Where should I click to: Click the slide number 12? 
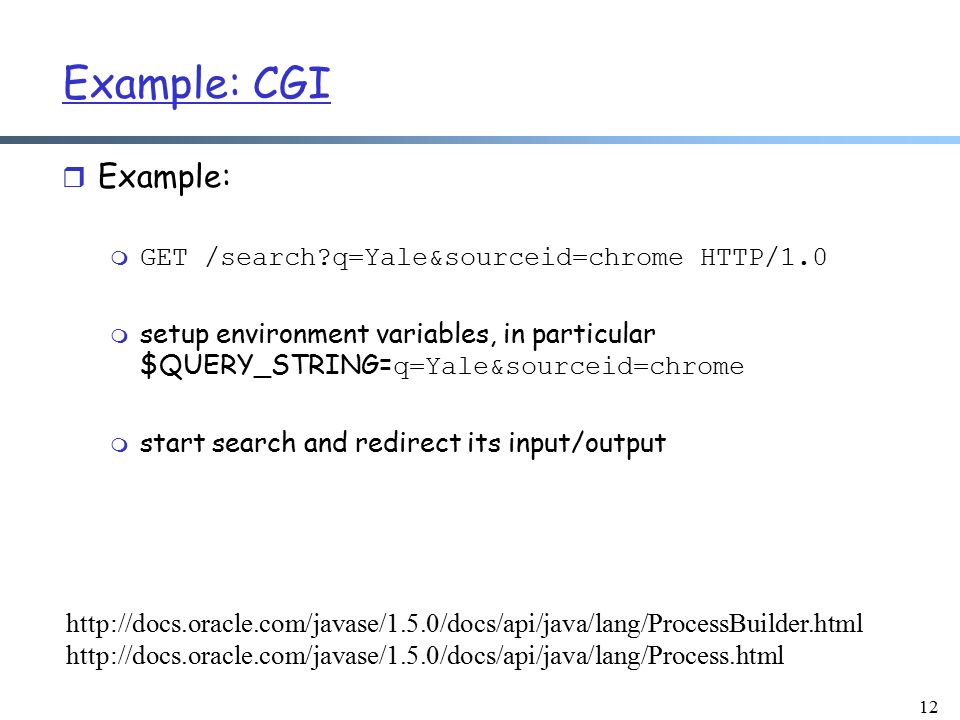pos(928,707)
